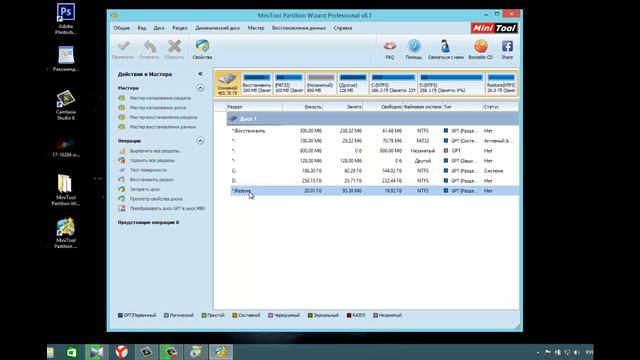Viewport: 640px width, 360px height.
Task: Select the D: partition row in the list
Action: coord(374,181)
